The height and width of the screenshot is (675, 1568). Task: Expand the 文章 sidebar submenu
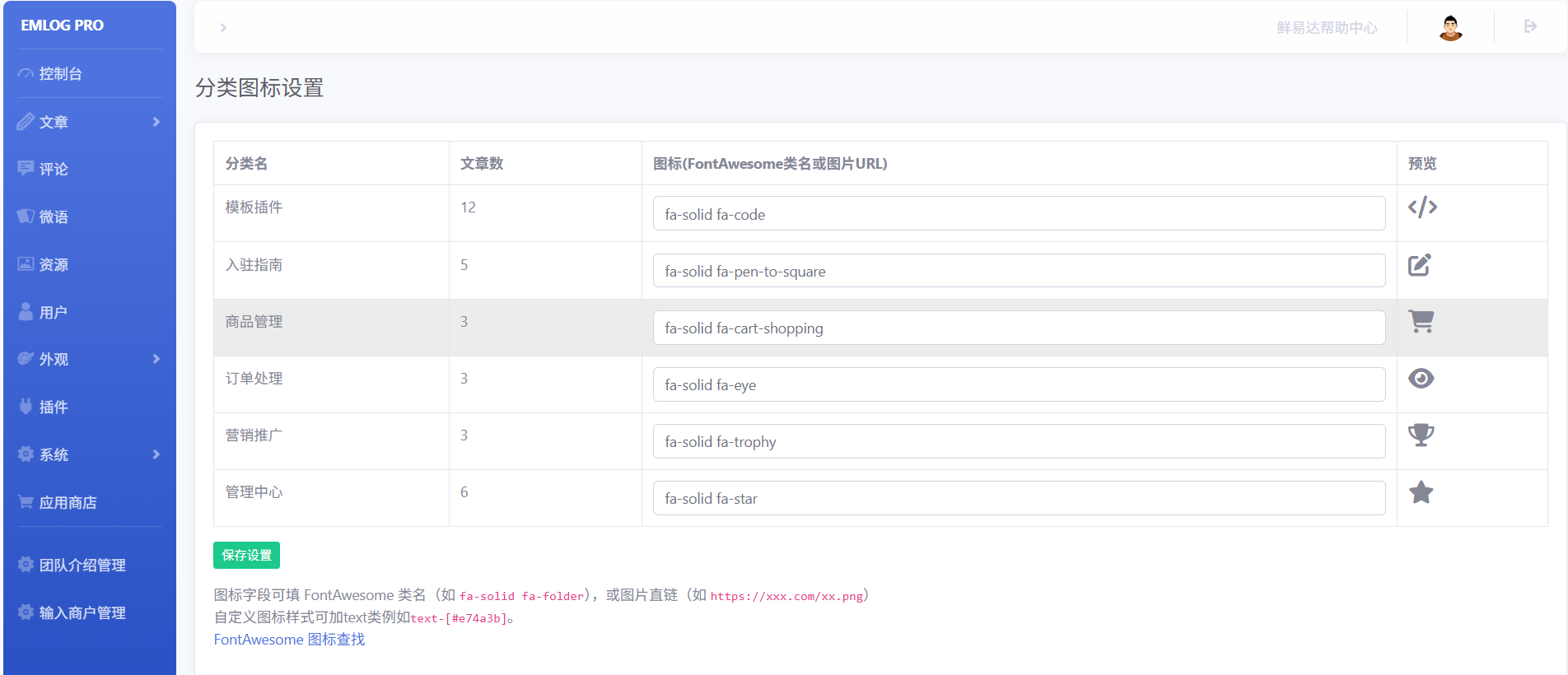click(89, 122)
